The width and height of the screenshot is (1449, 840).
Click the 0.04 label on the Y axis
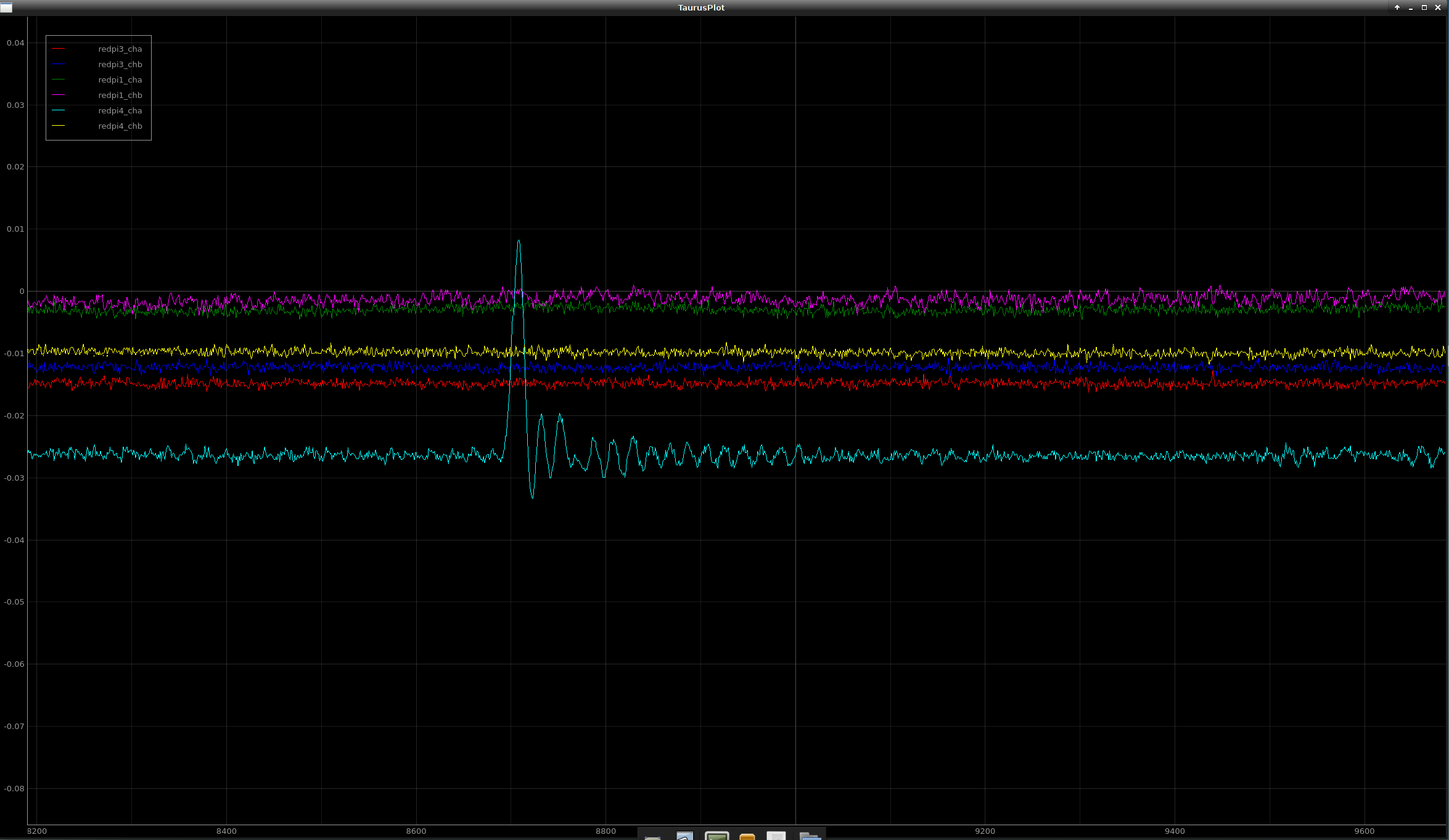click(x=15, y=43)
